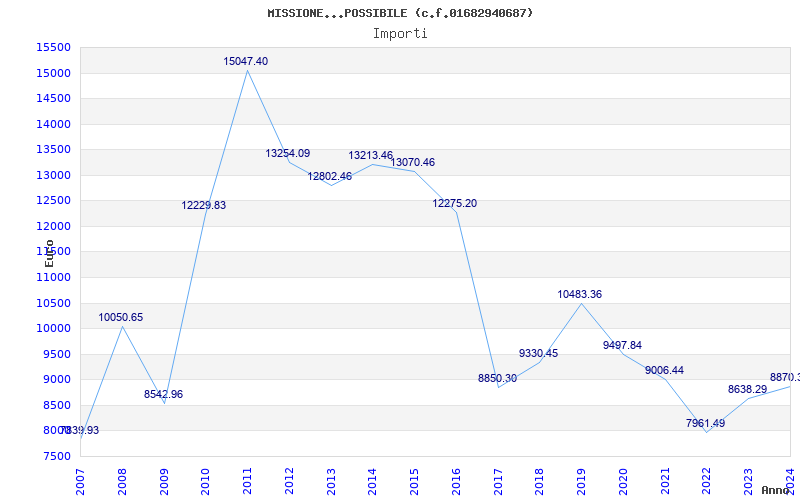Click the 2007 x-axis year label
Screen dimensions: 800x500
coord(81,482)
